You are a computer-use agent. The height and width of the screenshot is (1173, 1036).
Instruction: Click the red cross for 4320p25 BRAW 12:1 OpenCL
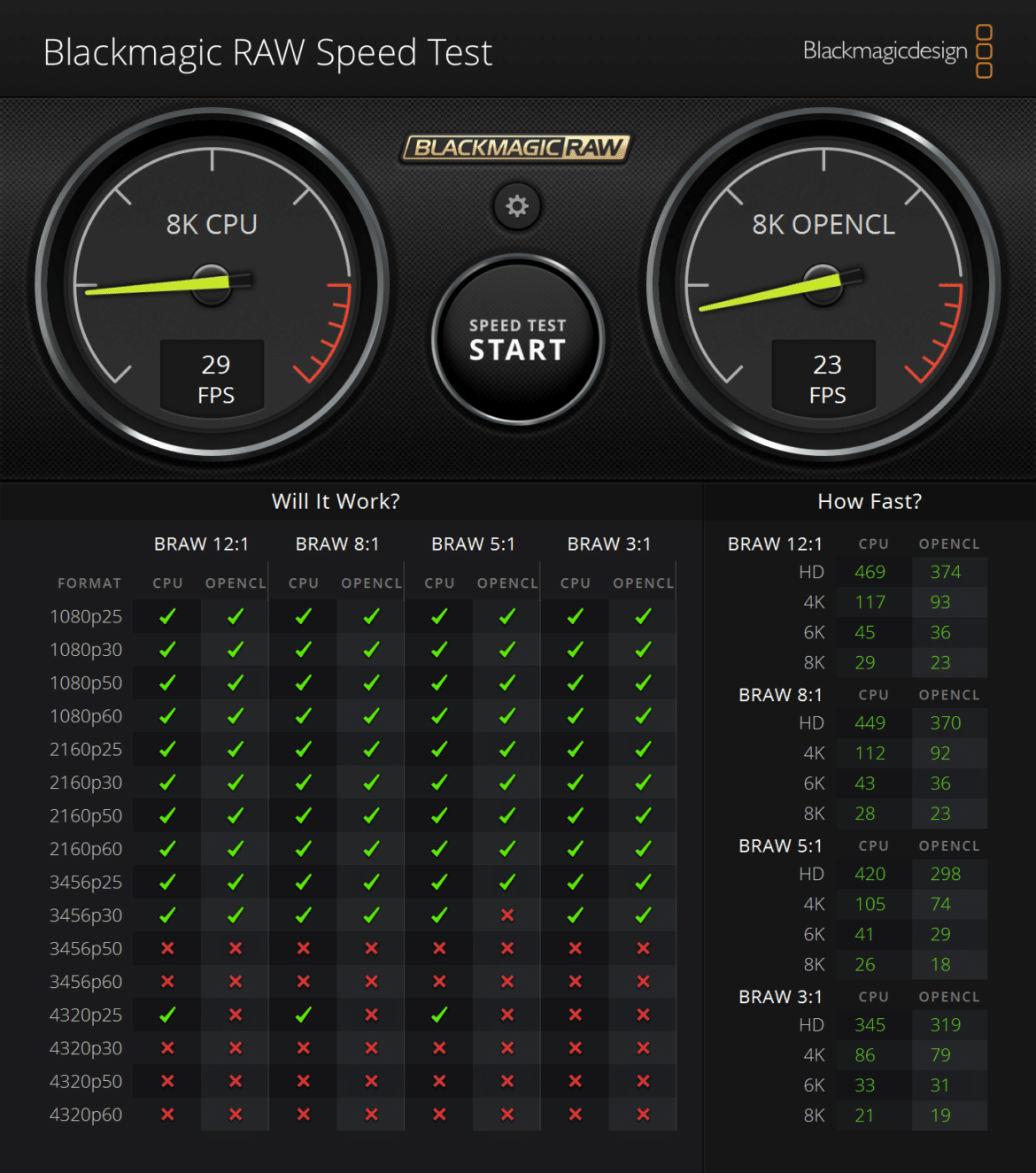[x=236, y=1015]
